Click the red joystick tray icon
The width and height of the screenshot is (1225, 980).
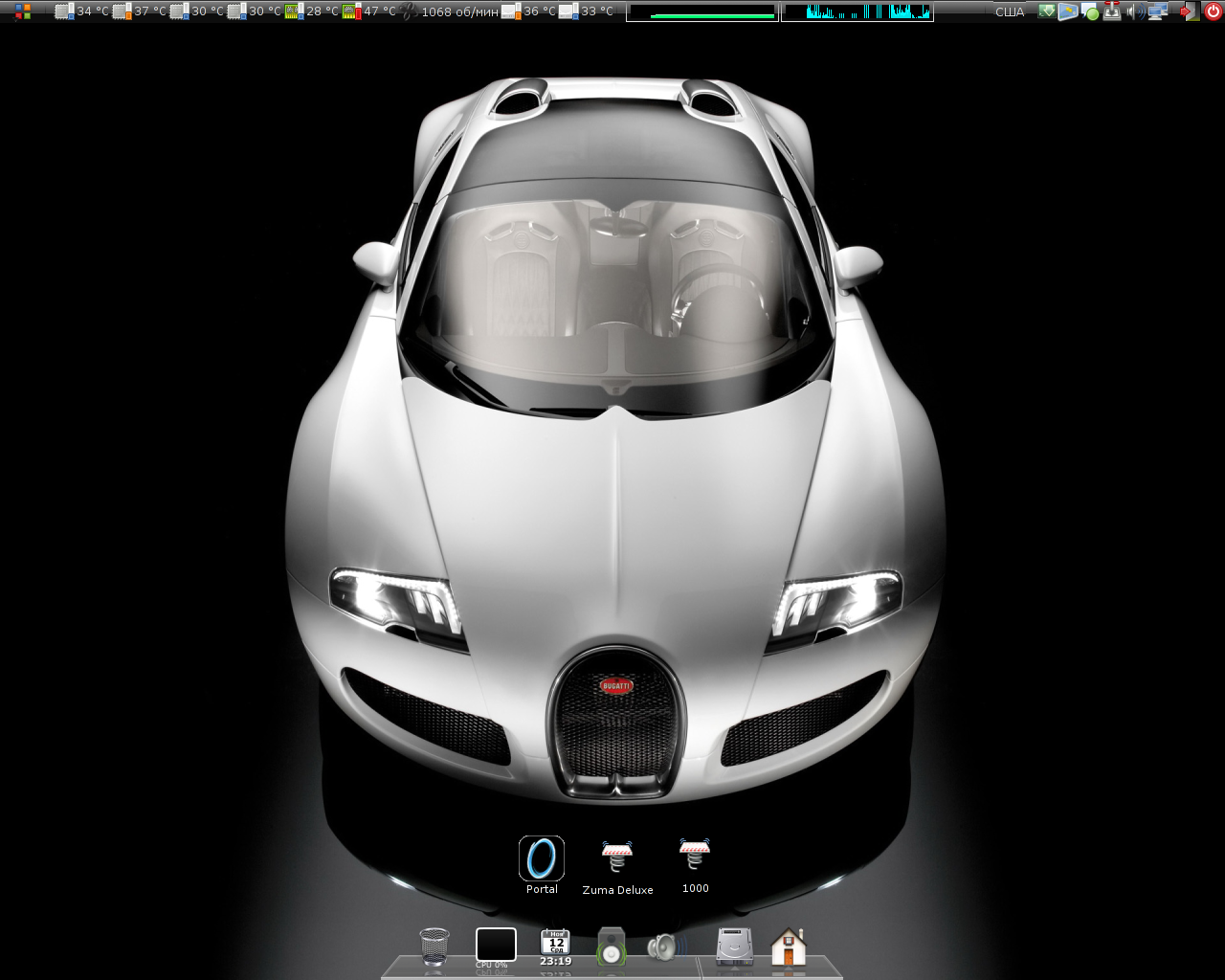1112,11
